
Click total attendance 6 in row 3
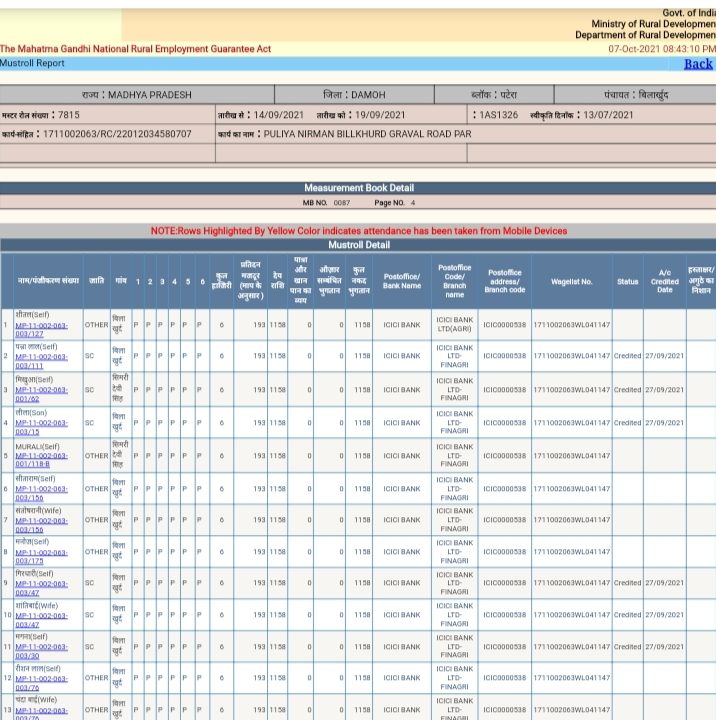coord(221,390)
